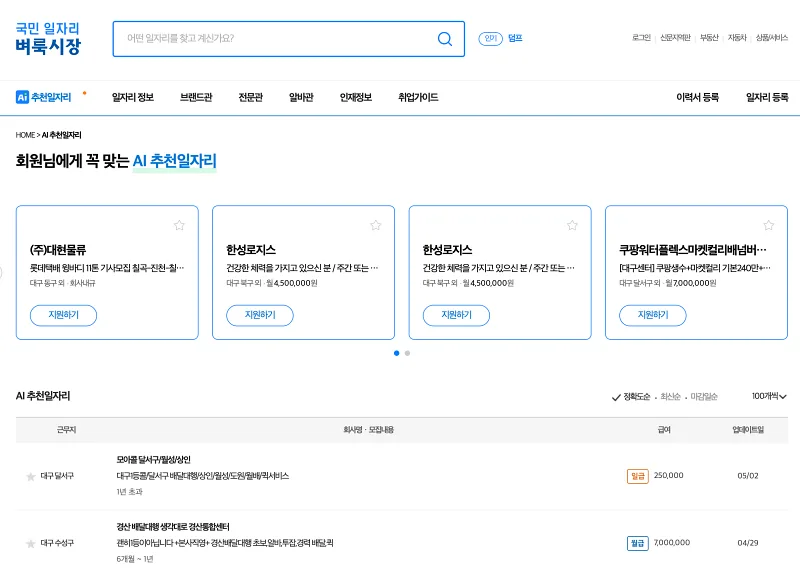Click the 04/29 update date
This screenshot has height=568, width=800.
point(748,543)
